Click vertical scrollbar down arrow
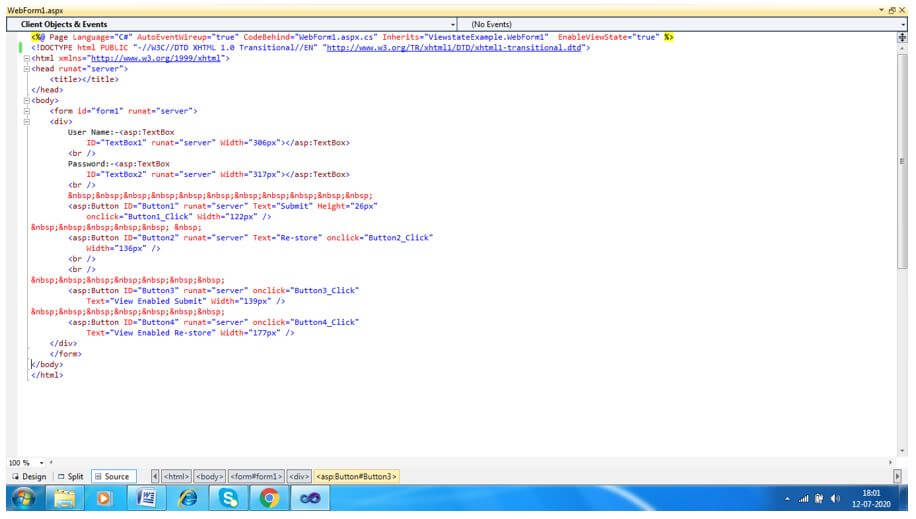 (x=902, y=451)
